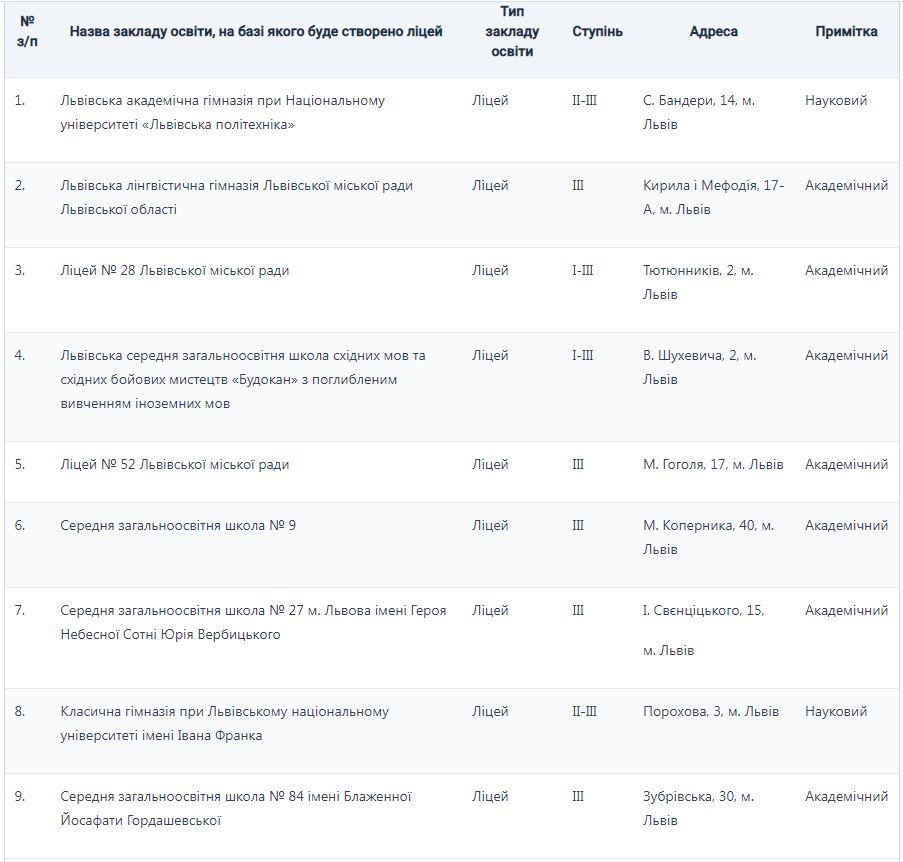Click the 'Адреса' column header

coord(713,31)
